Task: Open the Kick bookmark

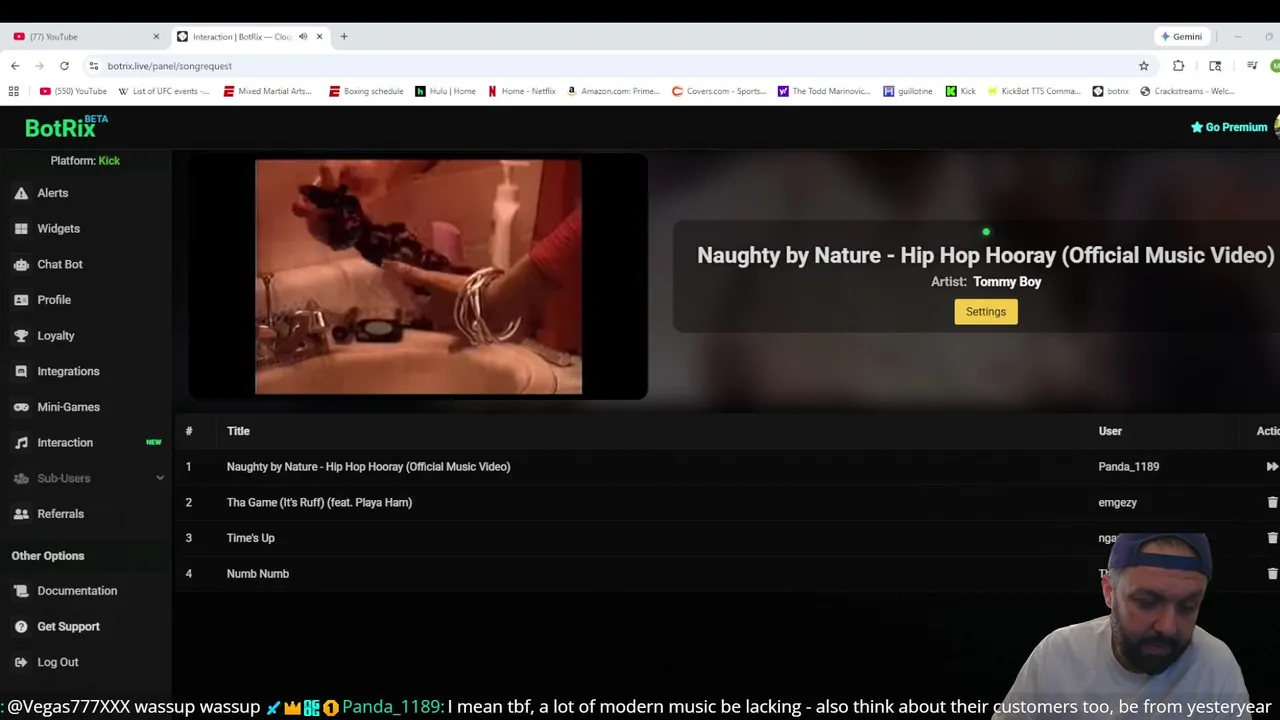Action: [961, 91]
